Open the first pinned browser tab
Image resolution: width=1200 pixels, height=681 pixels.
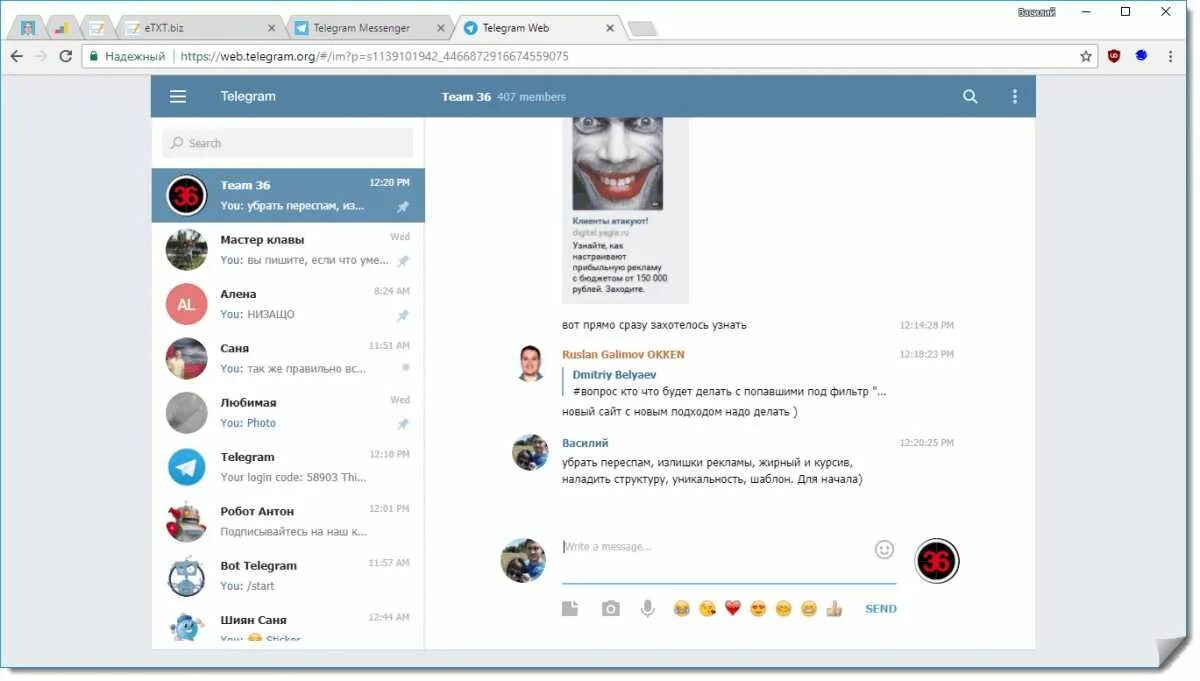pos(28,28)
